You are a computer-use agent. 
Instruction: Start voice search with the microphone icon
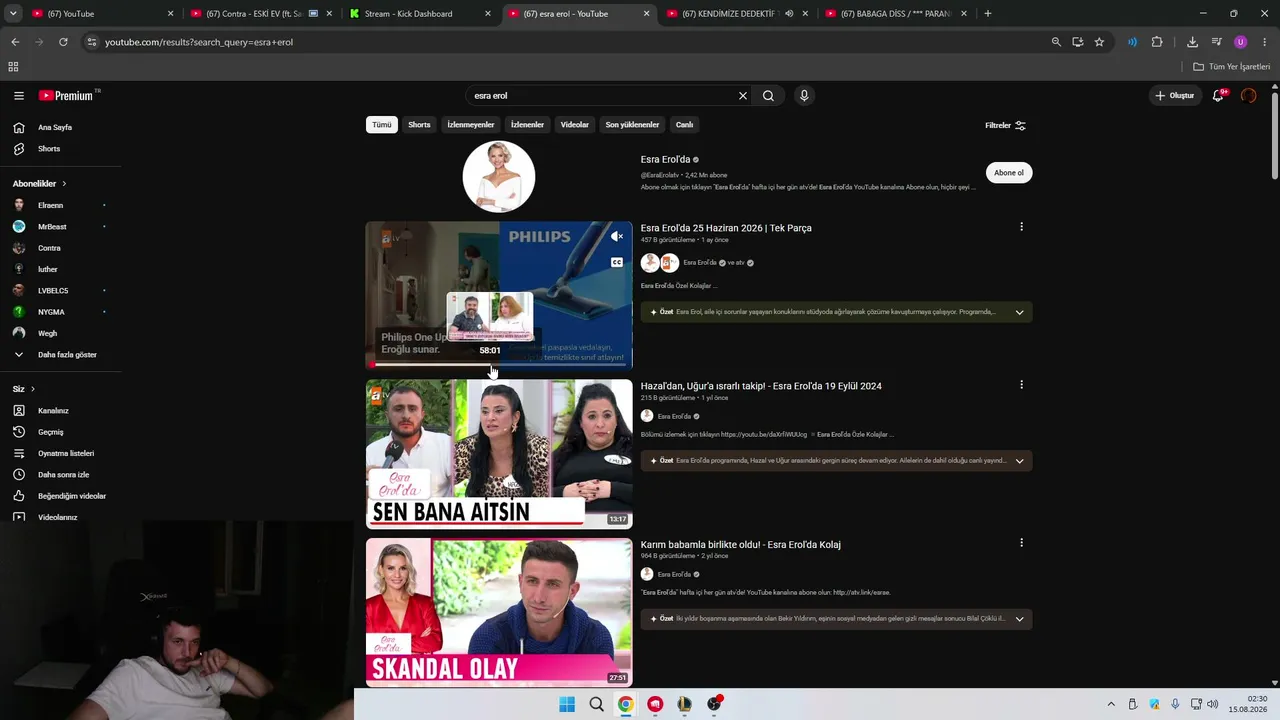804,96
